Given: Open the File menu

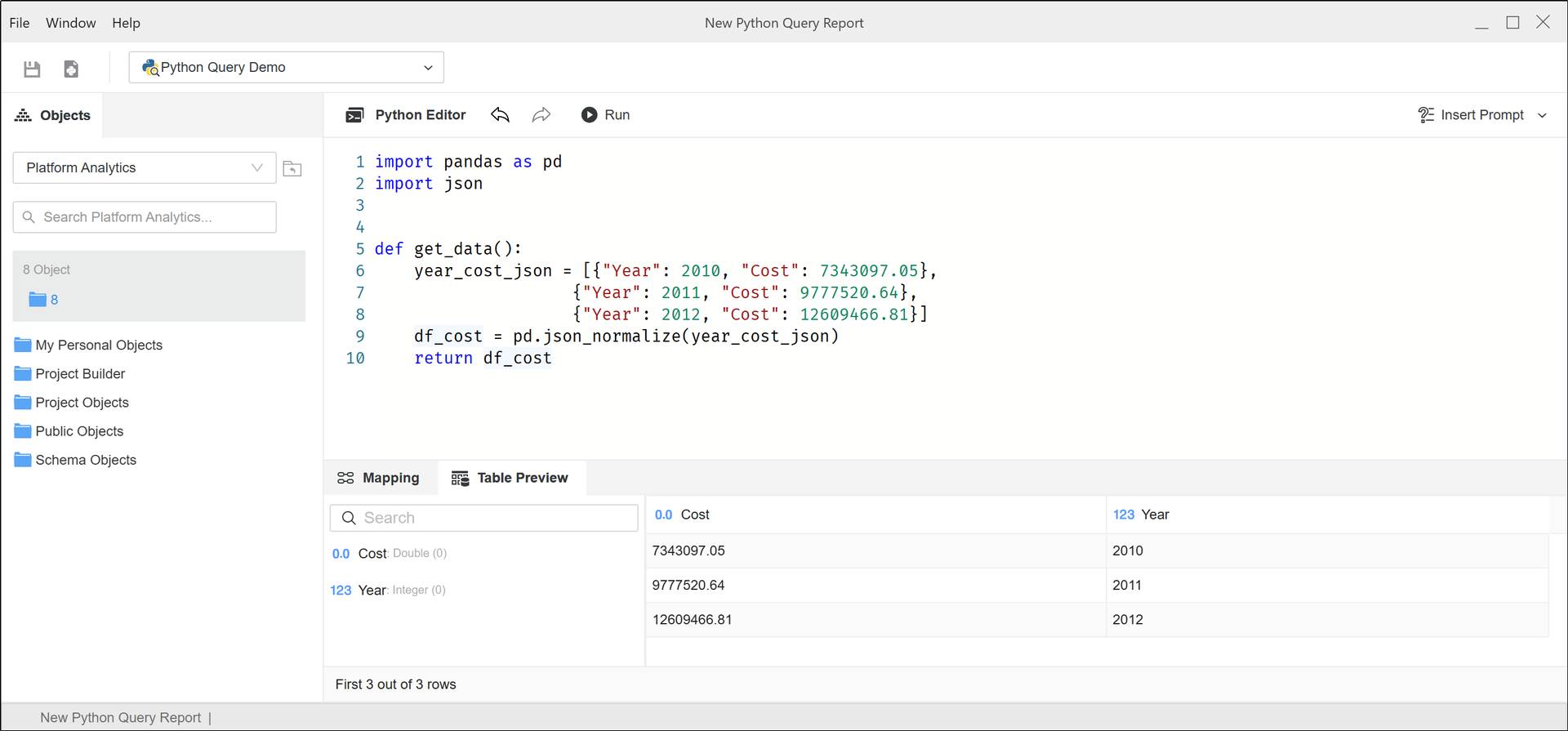Looking at the screenshot, I should 20,23.
